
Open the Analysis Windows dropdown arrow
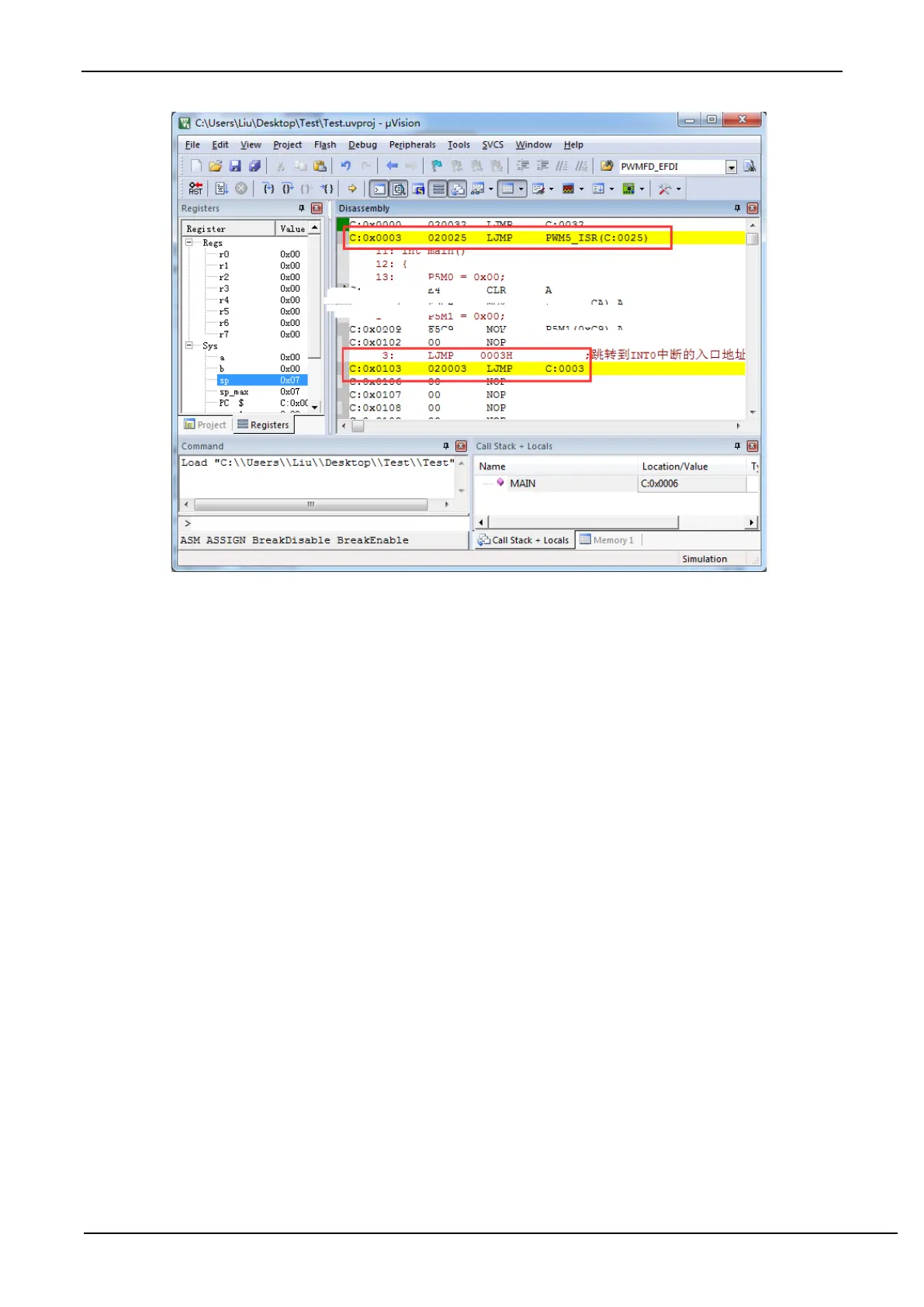581,189
